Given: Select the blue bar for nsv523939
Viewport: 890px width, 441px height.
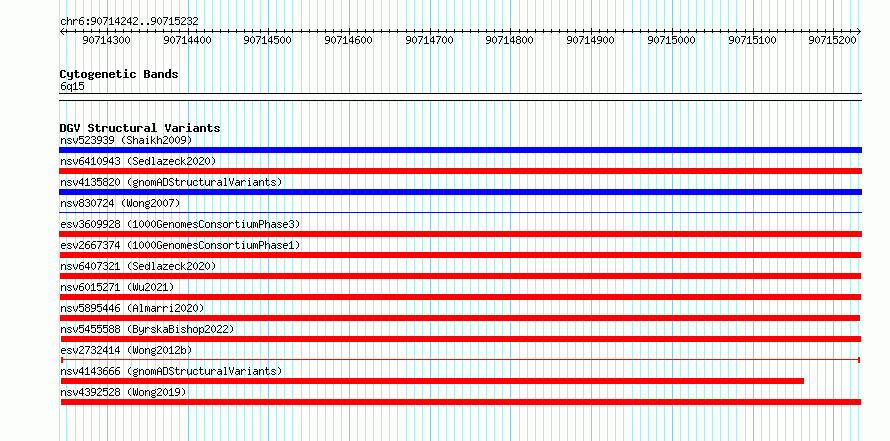Looking at the screenshot, I should (x=460, y=150).
